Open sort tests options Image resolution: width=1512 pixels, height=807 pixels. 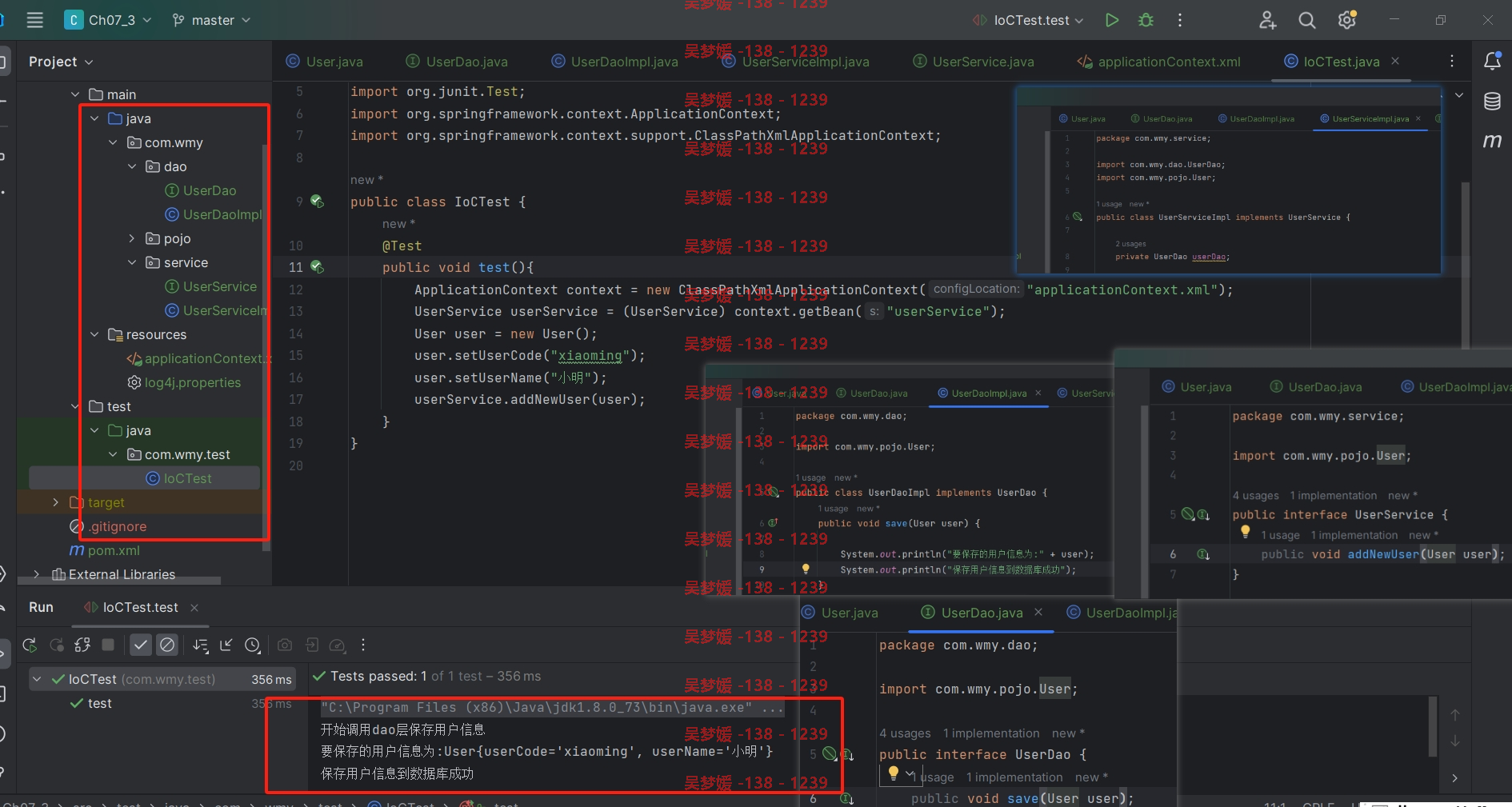click(x=200, y=645)
